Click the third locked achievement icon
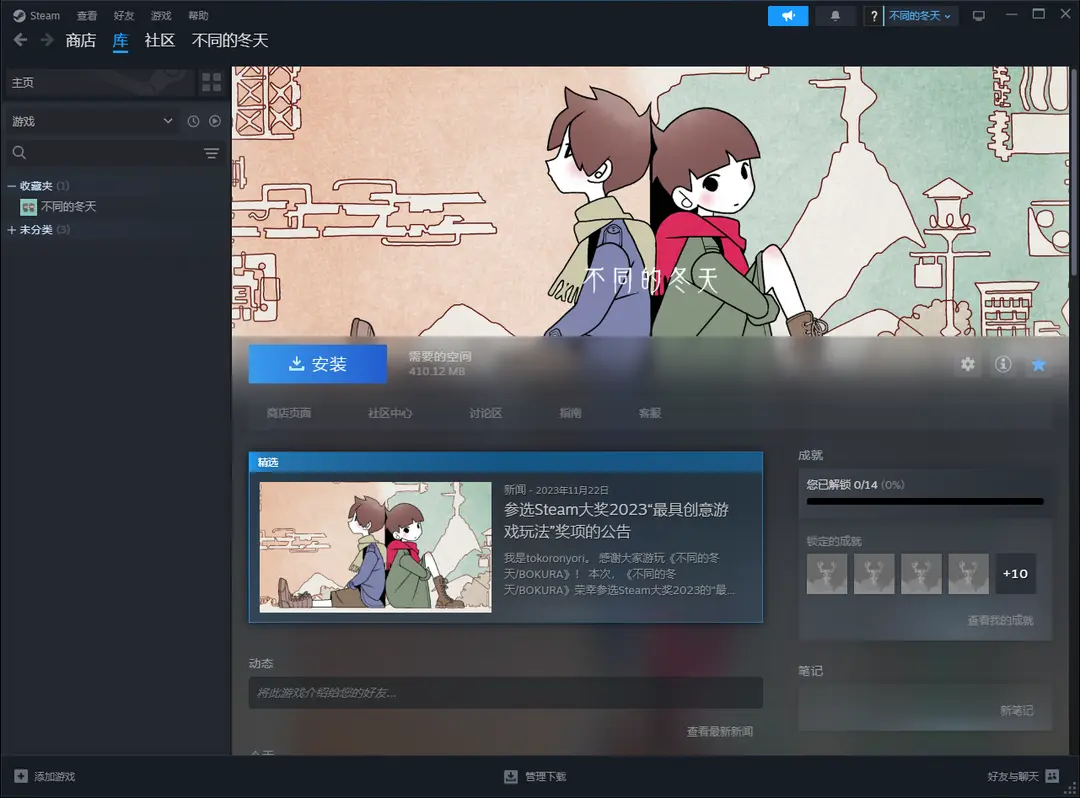Viewport: 1080px width, 798px height. (x=921, y=574)
